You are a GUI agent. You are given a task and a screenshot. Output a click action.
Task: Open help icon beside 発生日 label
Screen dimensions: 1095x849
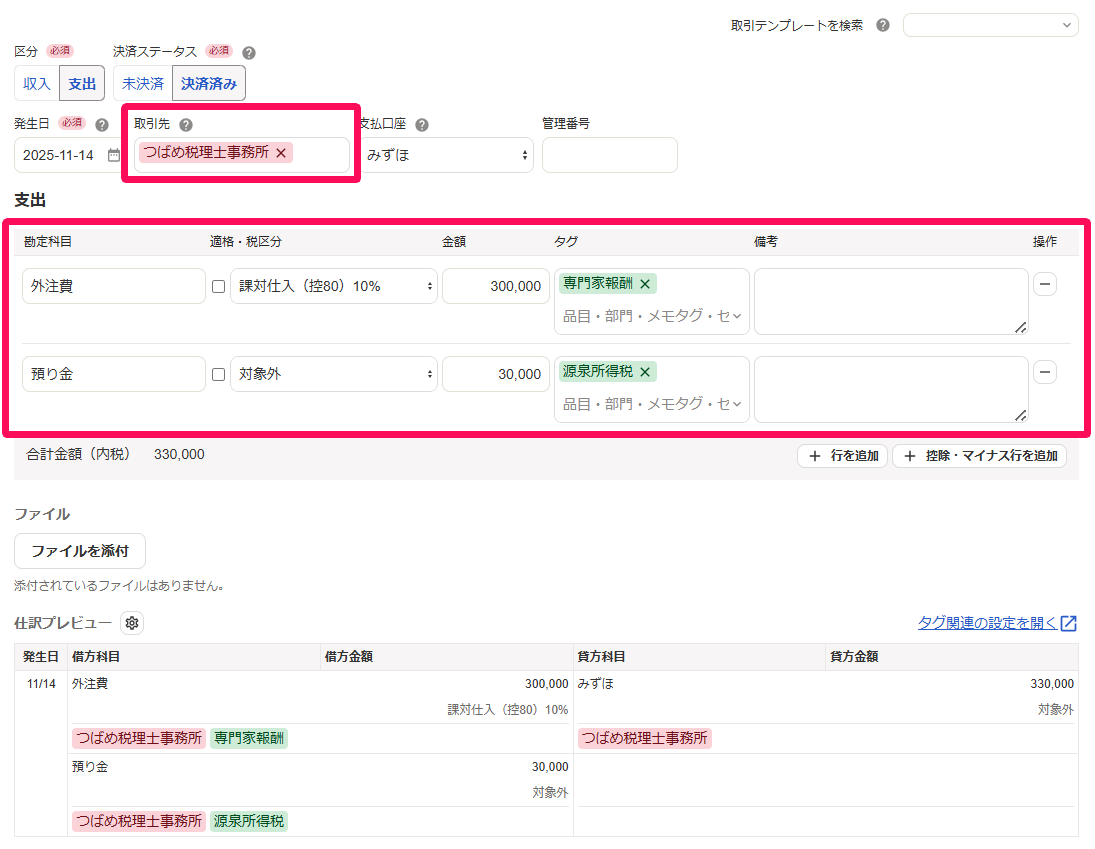point(102,125)
